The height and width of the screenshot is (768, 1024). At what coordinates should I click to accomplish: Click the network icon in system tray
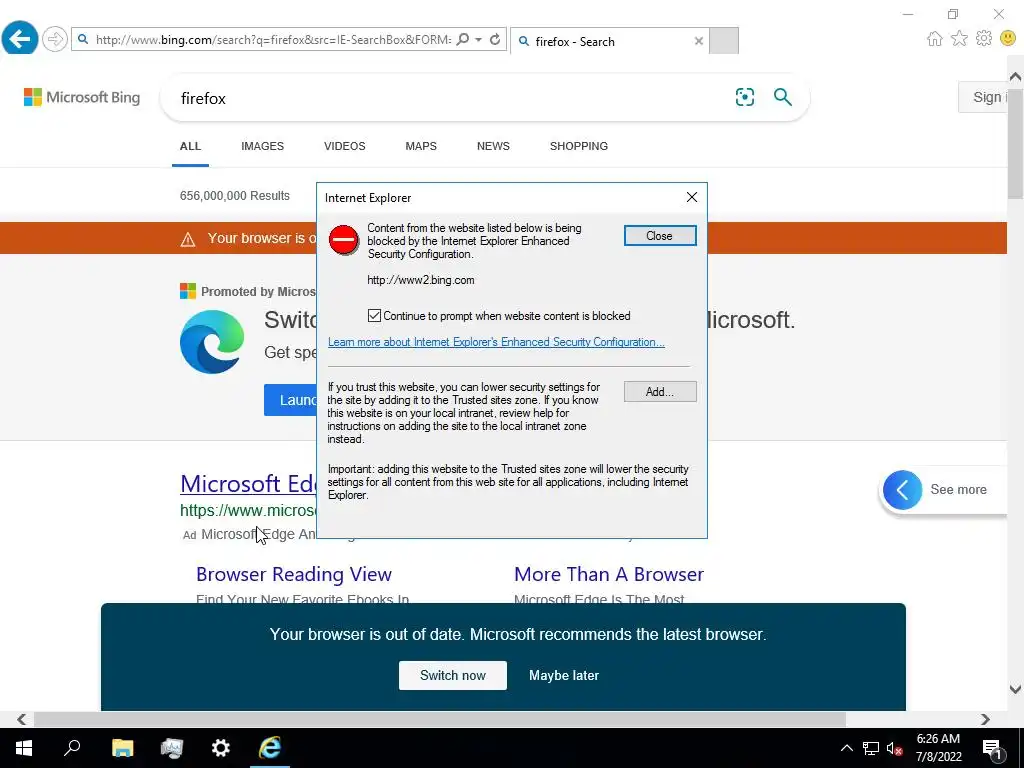click(871, 748)
